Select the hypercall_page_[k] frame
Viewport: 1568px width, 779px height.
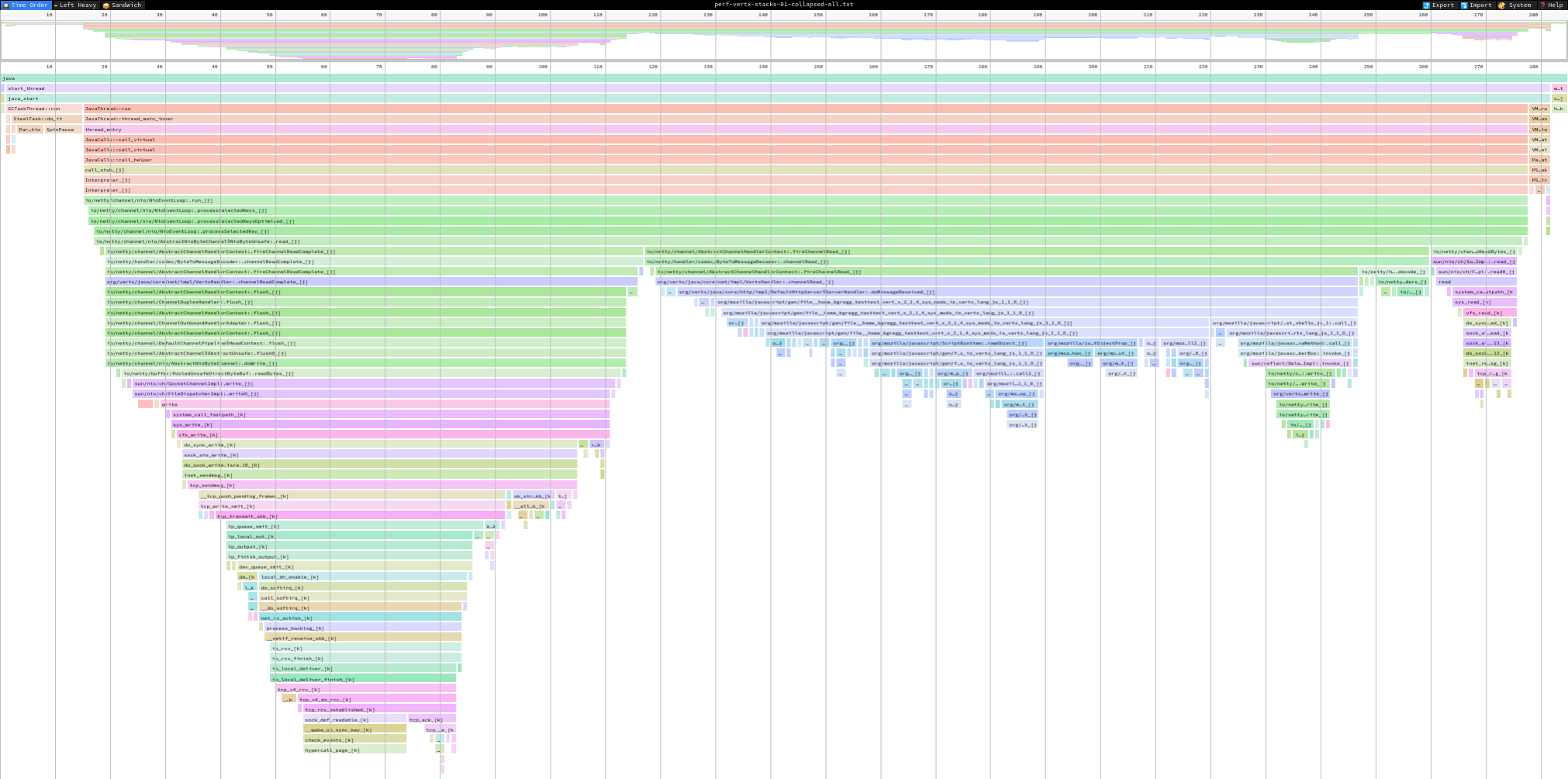point(354,750)
